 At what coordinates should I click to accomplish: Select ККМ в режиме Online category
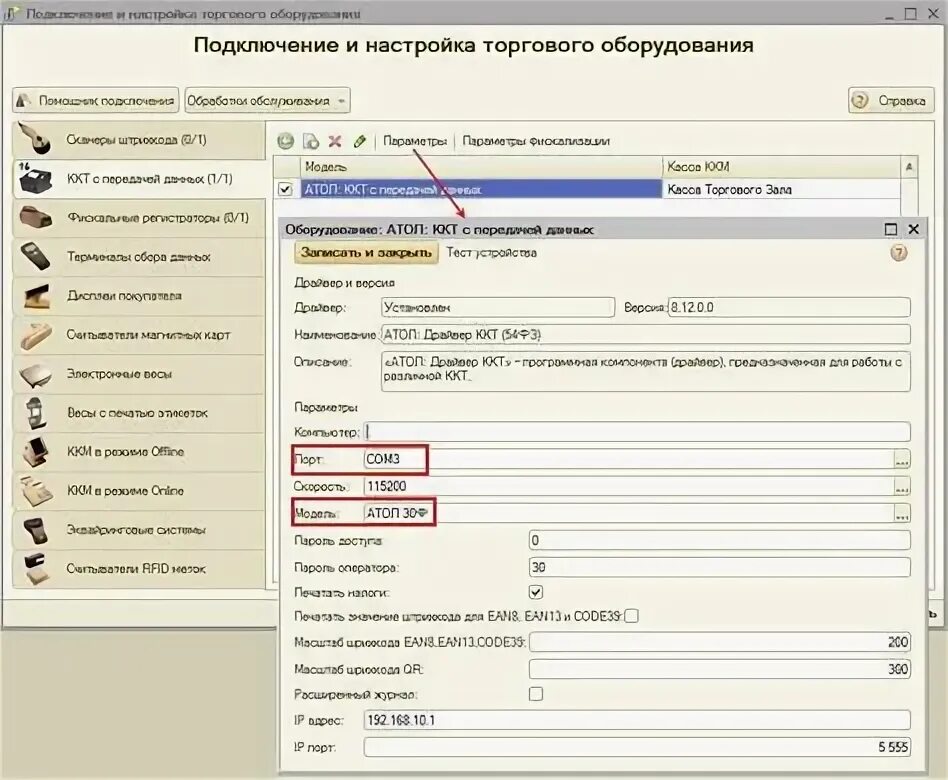coord(138,490)
